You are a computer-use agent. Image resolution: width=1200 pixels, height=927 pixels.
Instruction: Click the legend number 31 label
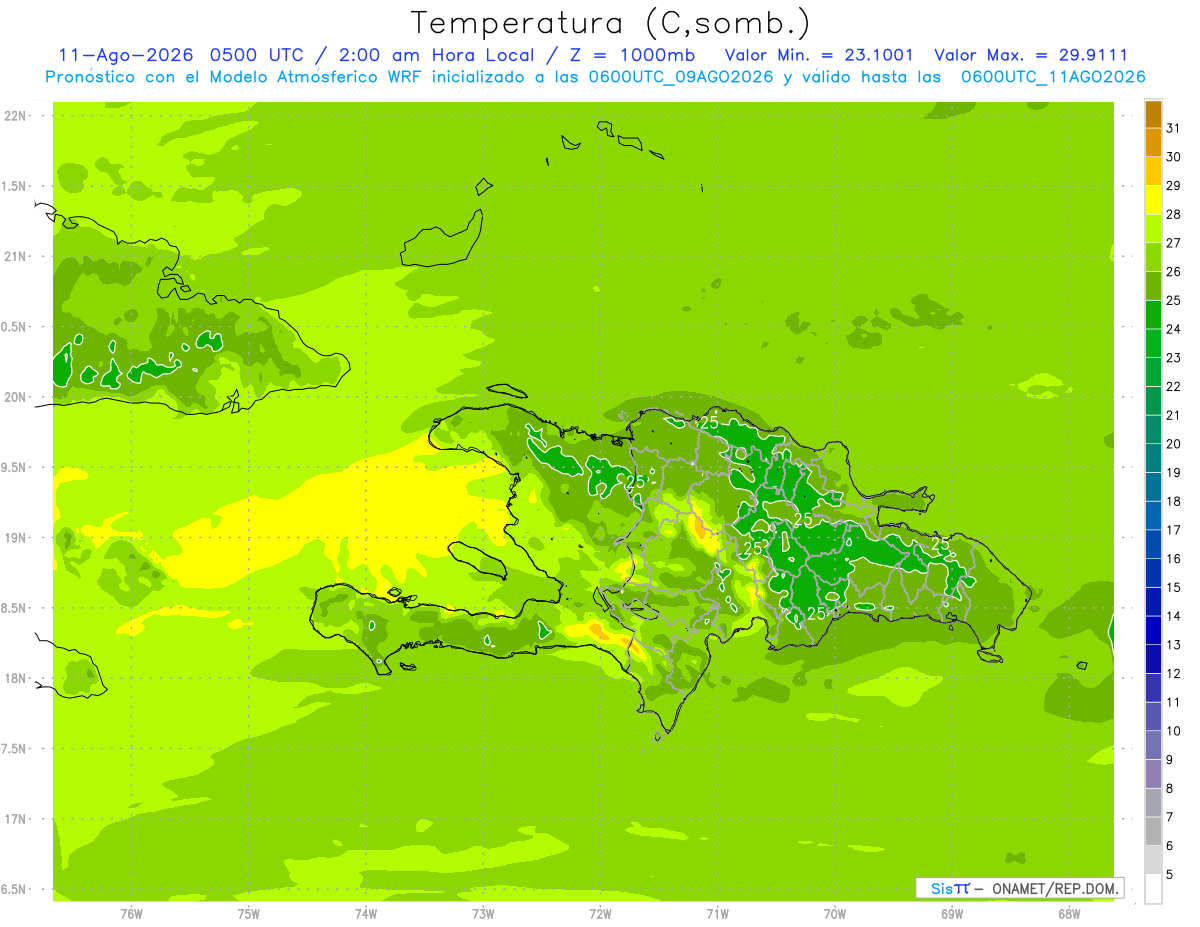click(1174, 128)
